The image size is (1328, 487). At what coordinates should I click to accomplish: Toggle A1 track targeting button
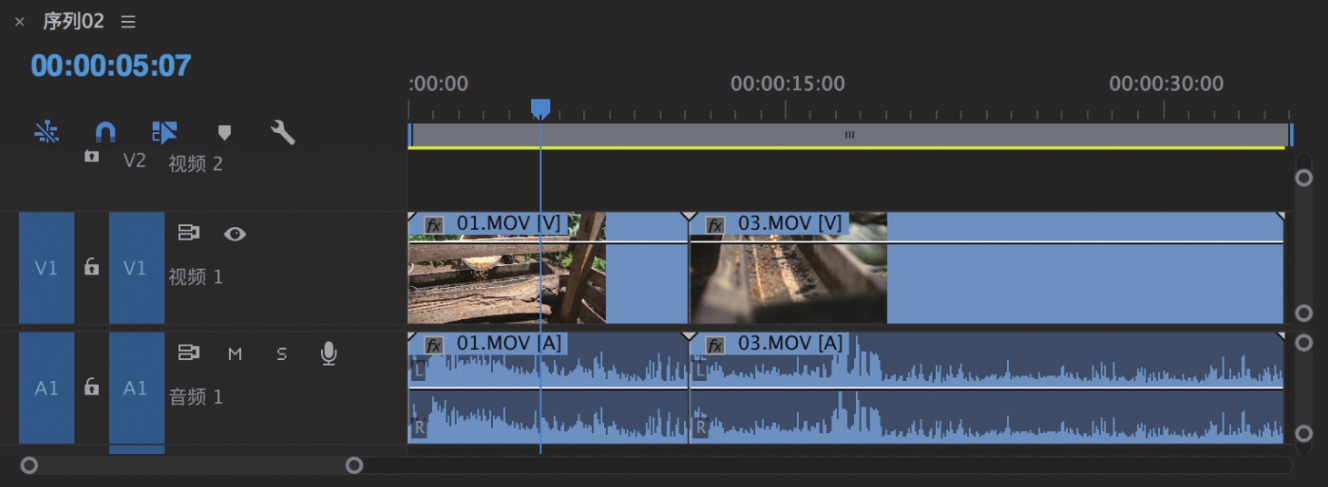tap(136, 388)
